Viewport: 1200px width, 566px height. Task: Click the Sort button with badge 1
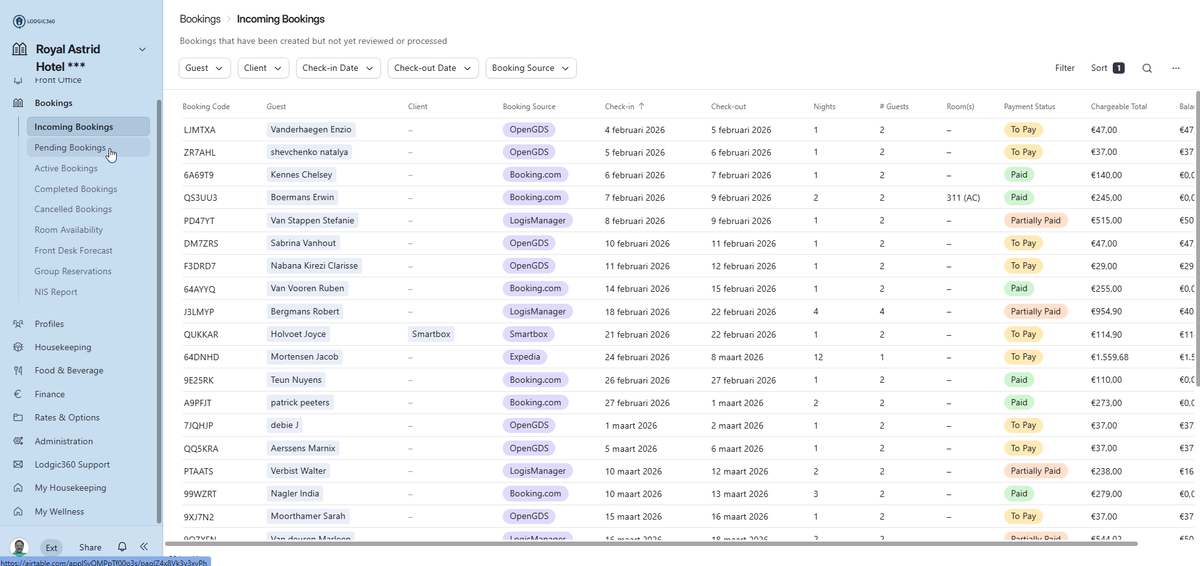pyautogui.click(x=1108, y=68)
